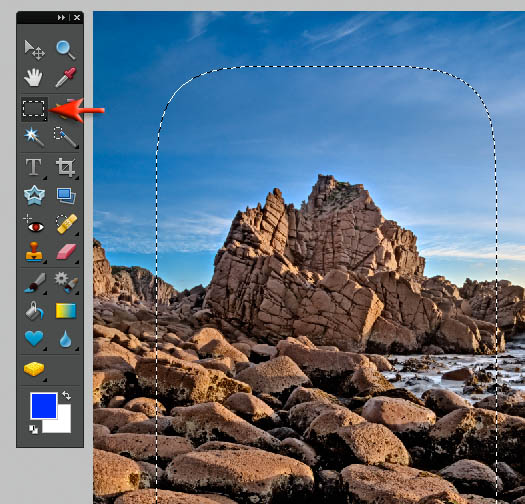Screen dimensions: 525x504
Task: Select the Rectangular Marquee tool
Action: tap(34, 109)
